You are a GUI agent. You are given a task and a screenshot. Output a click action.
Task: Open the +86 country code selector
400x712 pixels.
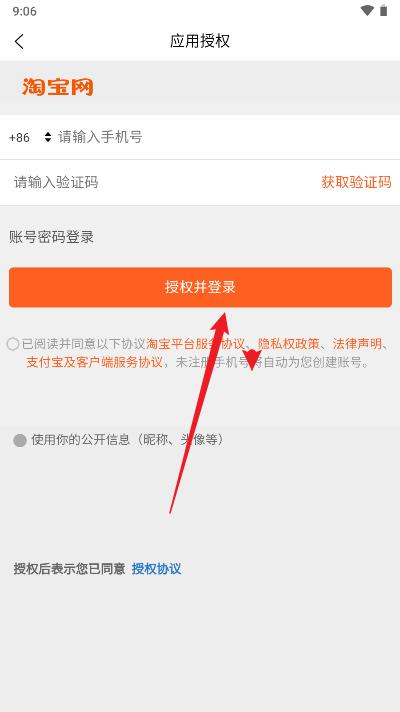[20, 137]
